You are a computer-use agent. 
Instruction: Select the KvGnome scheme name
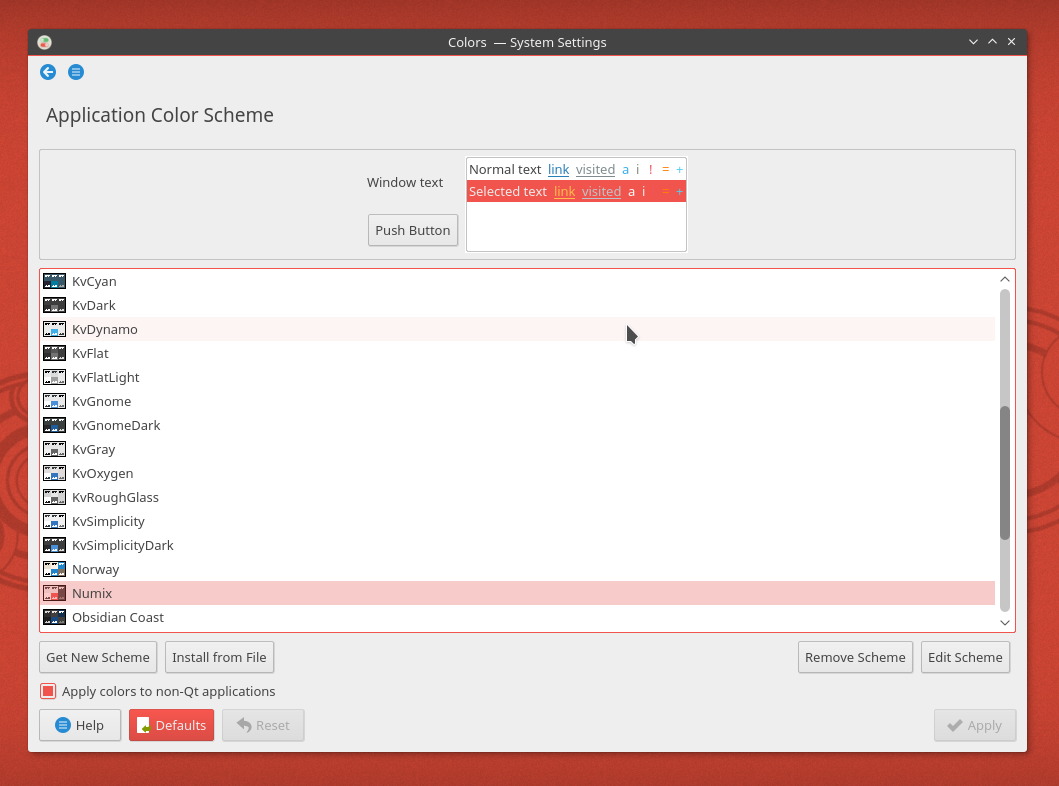[x=102, y=401]
